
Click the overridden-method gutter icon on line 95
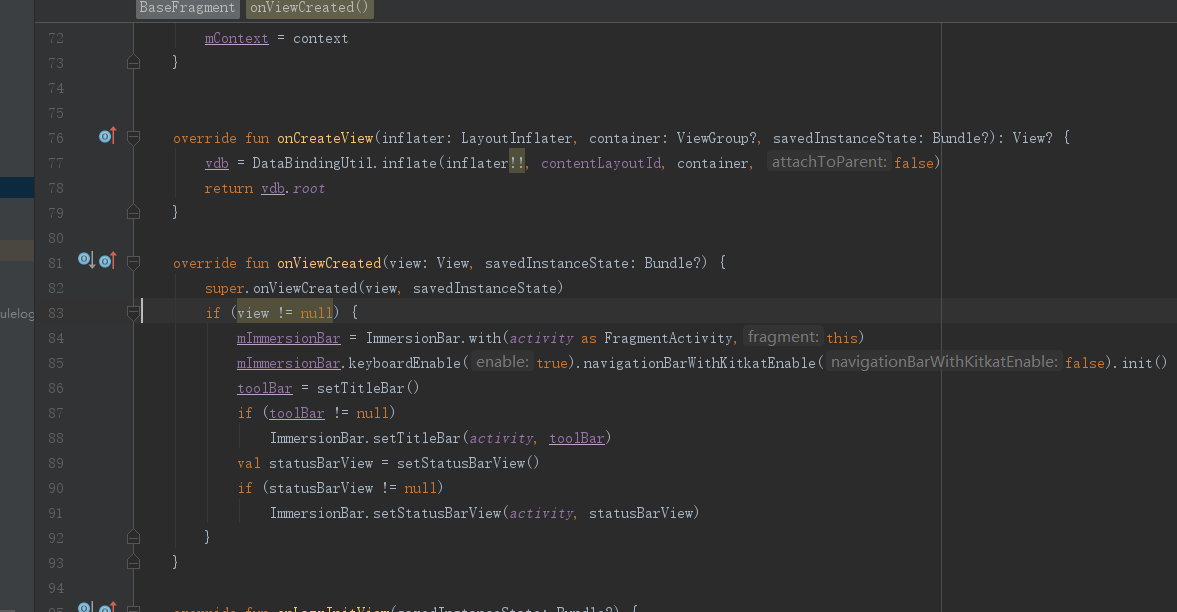(x=84, y=606)
